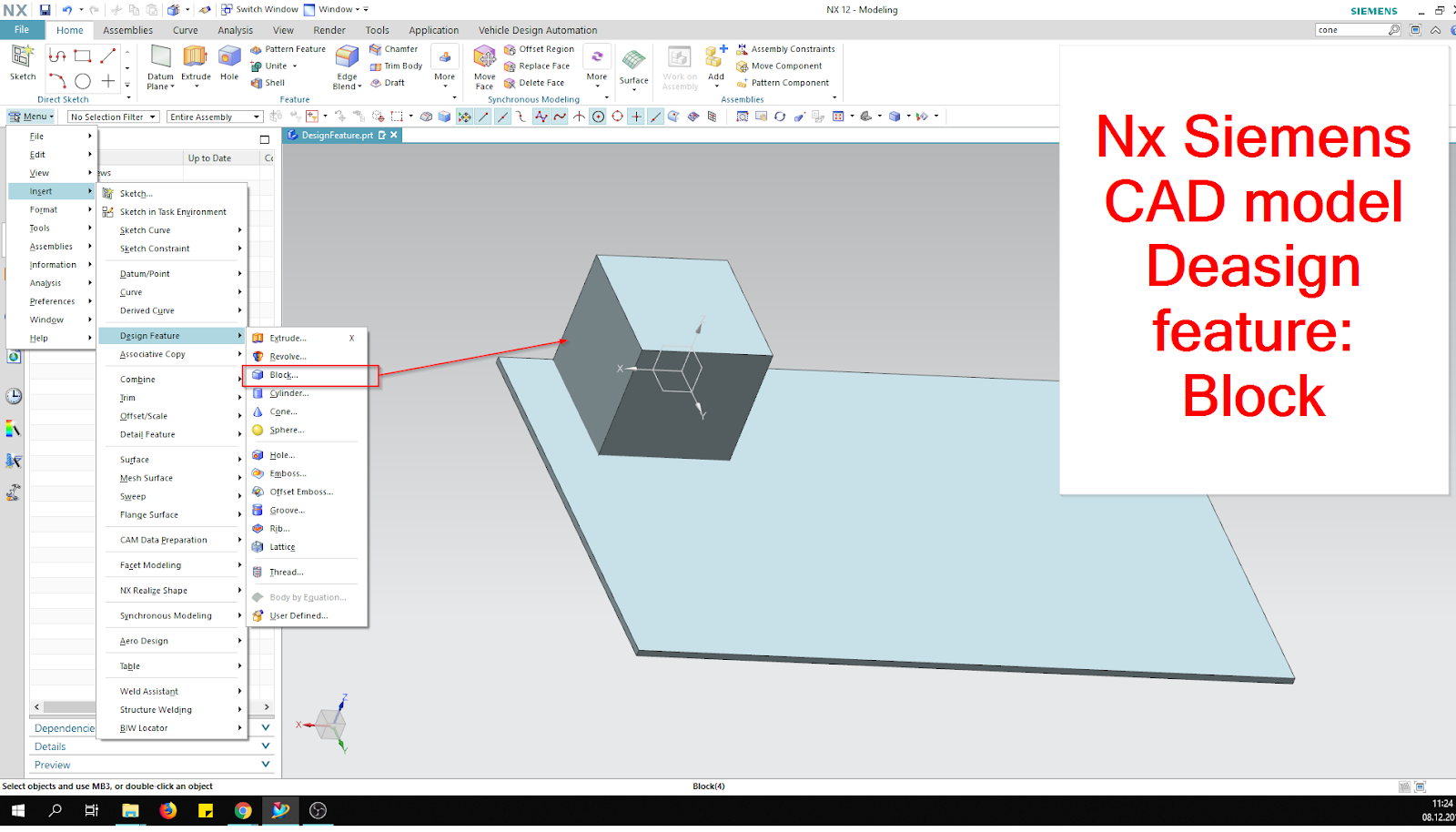Viewport: 1456px width, 832px height.
Task: Open the Home ribbon tab
Action: click(x=70, y=30)
